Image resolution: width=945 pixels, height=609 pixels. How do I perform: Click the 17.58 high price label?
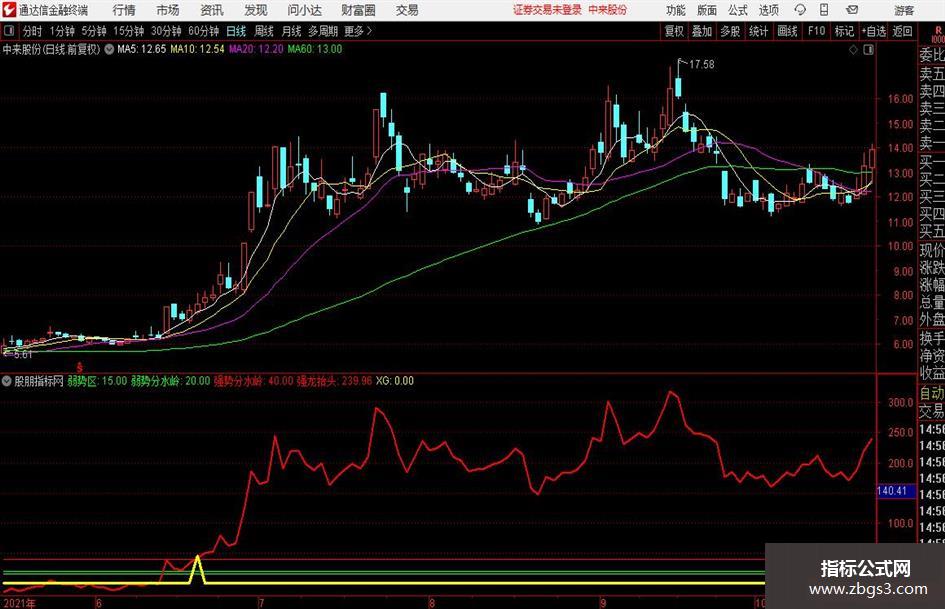(x=702, y=64)
